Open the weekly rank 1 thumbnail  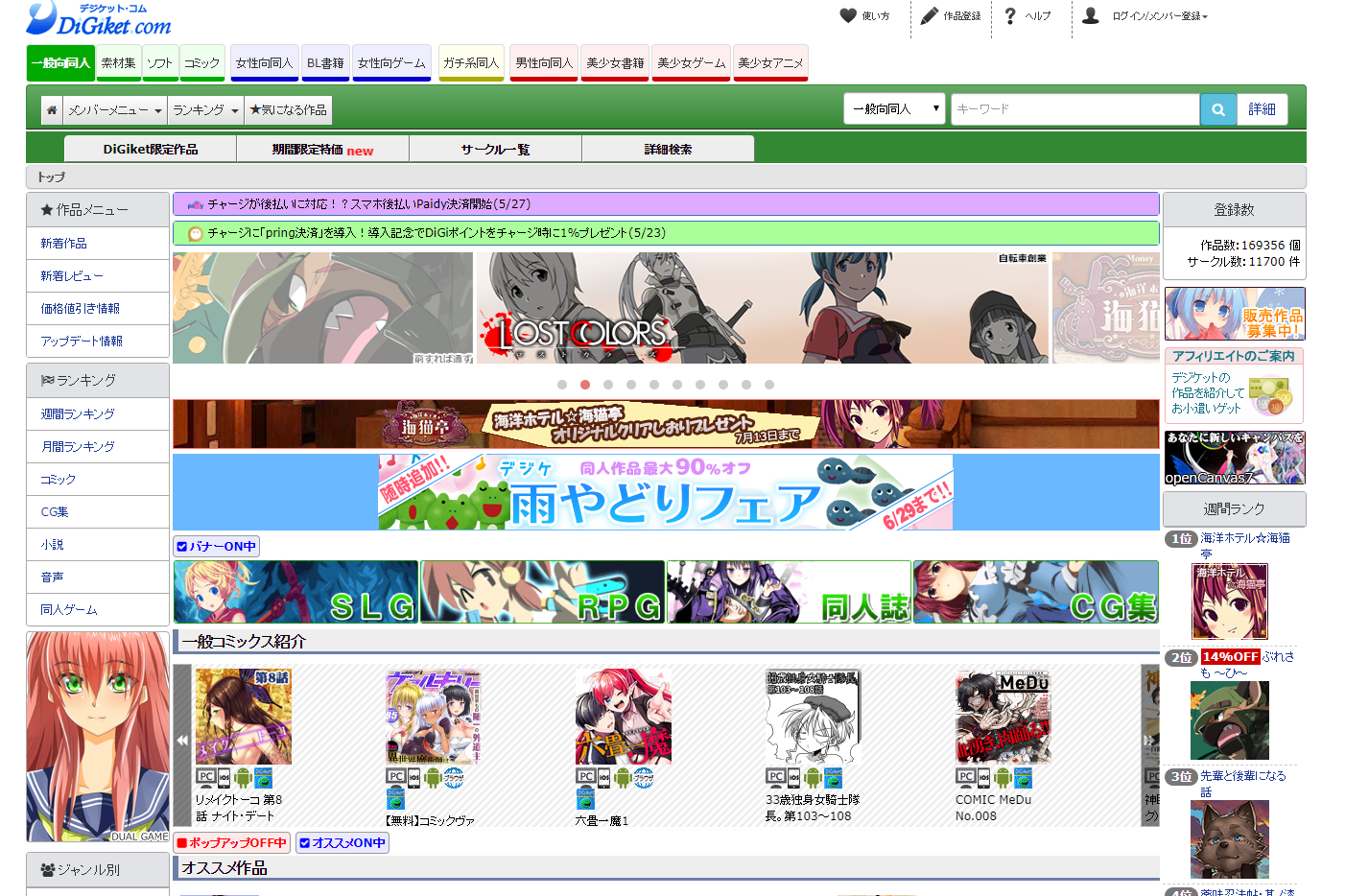(1229, 601)
